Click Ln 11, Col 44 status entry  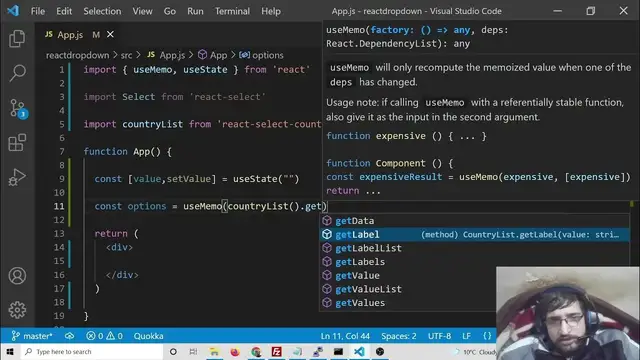click(x=345, y=336)
